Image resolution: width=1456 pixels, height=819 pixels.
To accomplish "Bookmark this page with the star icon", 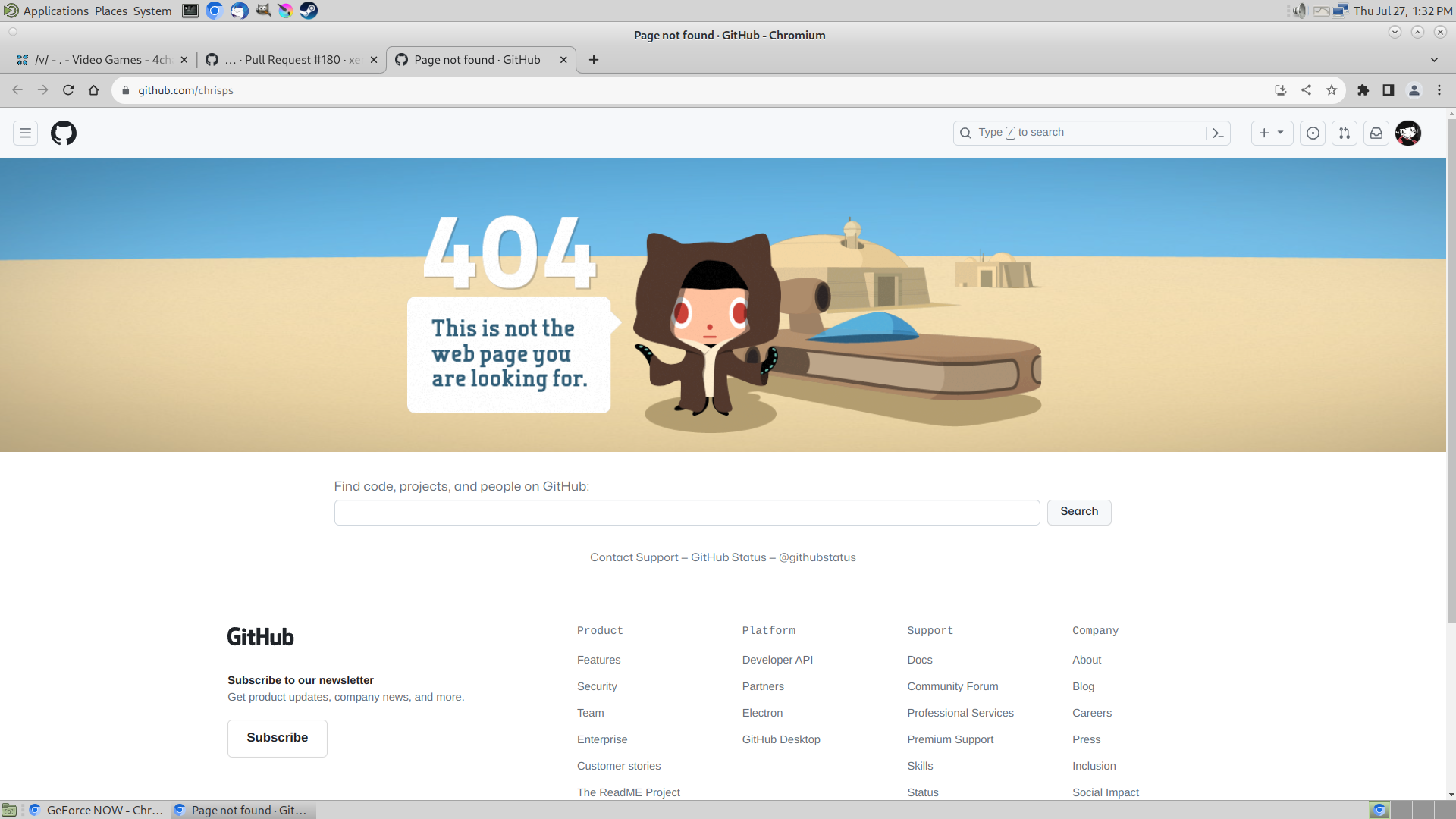I will 1332,90.
